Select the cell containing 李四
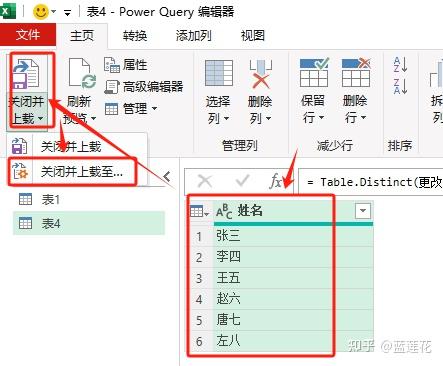 click(x=293, y=257)
